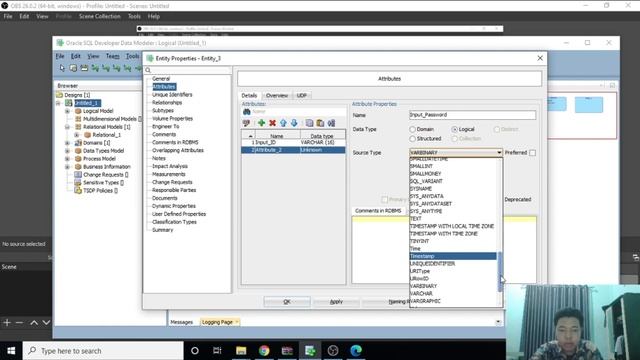This screenshot has height=360, width=640.
Task: Select the Input_ID attribute row
Action: [x=293, y=142]
